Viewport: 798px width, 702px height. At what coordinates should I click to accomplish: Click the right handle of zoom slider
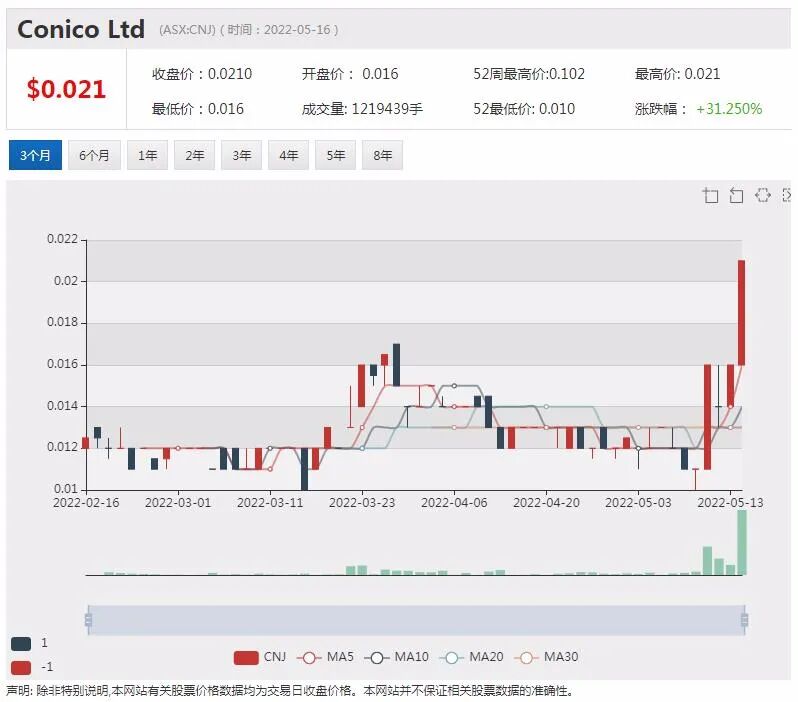[745, 620]
